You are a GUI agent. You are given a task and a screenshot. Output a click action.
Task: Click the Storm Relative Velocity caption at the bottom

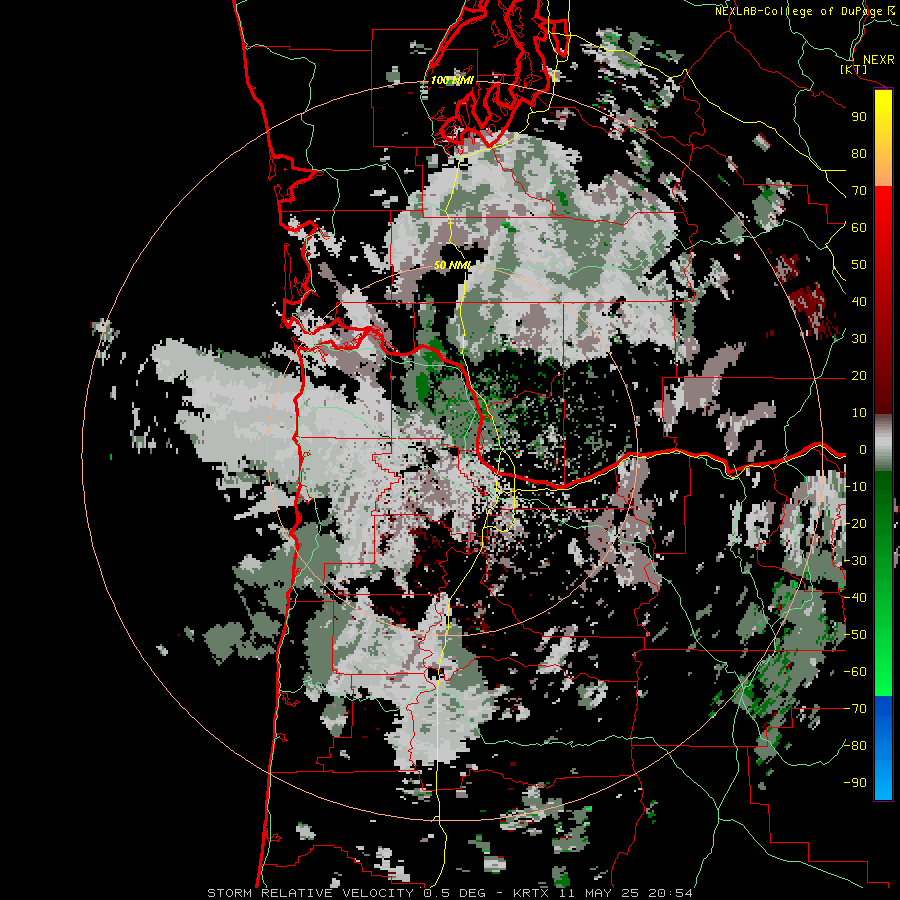(x=449, y=893)
